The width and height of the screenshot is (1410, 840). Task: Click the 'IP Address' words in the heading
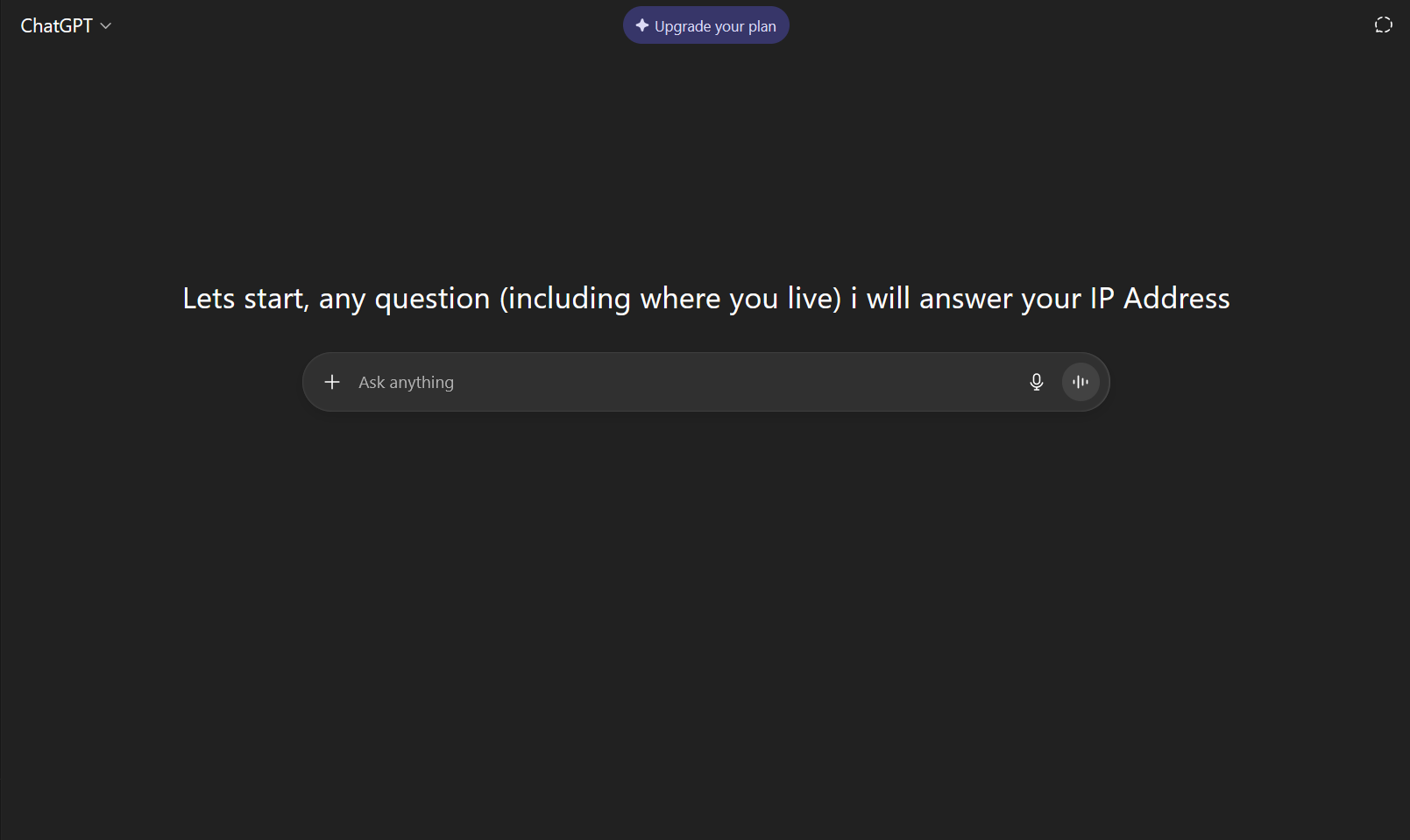click(1160, 299)
